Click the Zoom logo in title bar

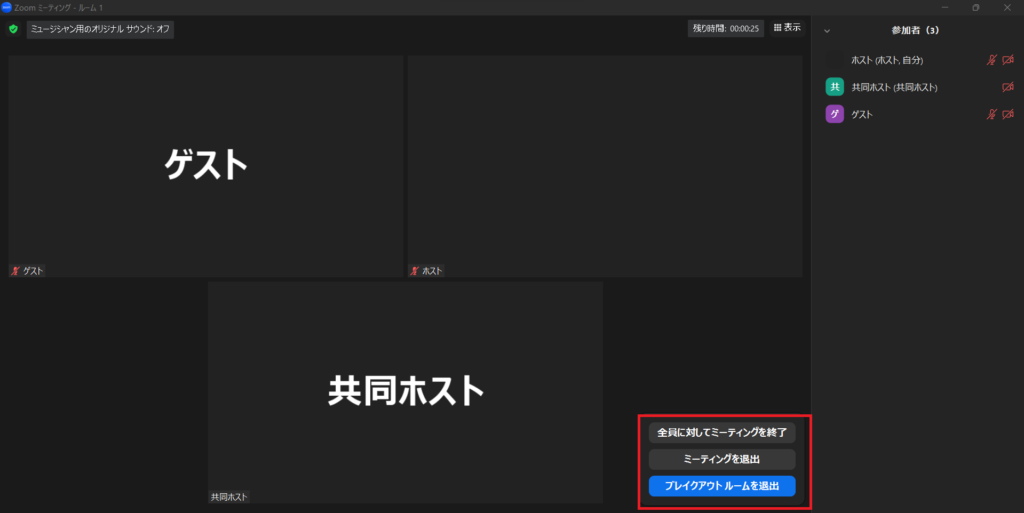pyautogui.click(x=7, y=7)
